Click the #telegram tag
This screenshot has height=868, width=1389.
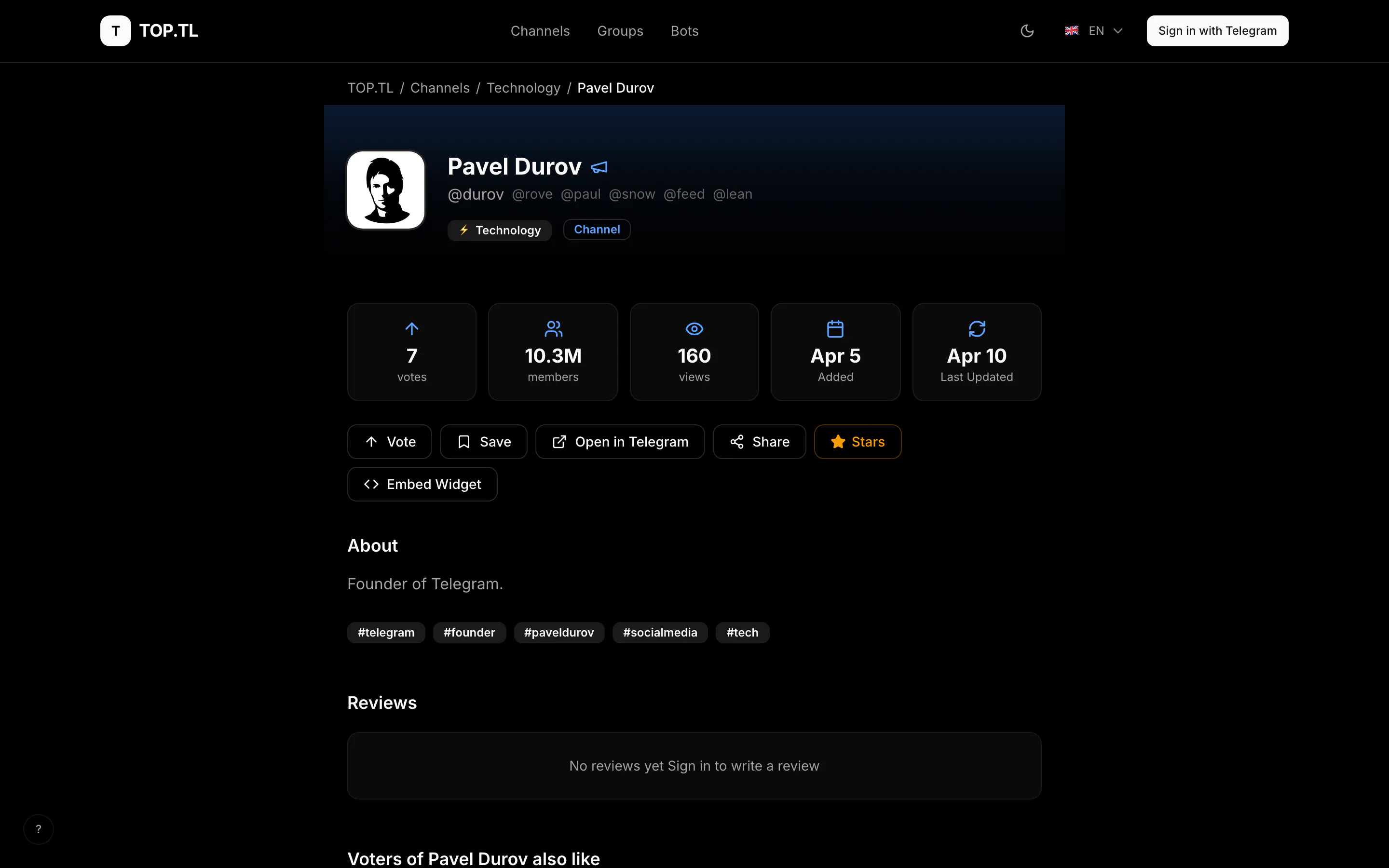[386, 633]
